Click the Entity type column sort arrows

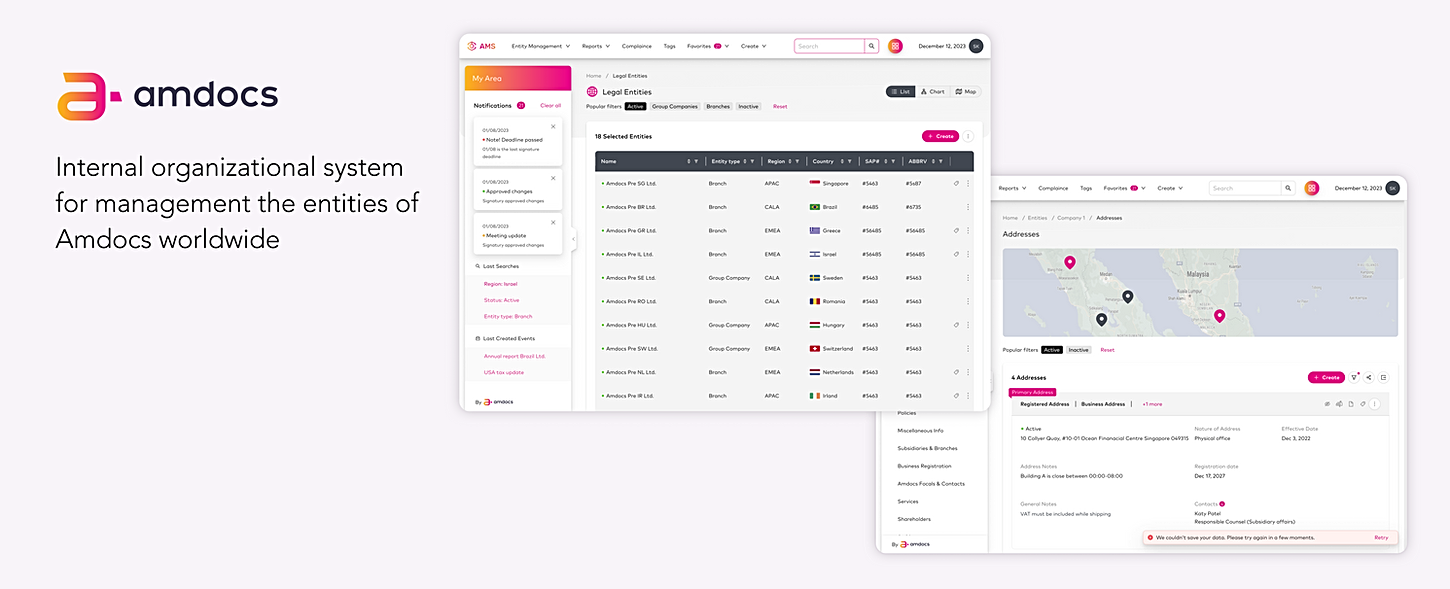747,161
